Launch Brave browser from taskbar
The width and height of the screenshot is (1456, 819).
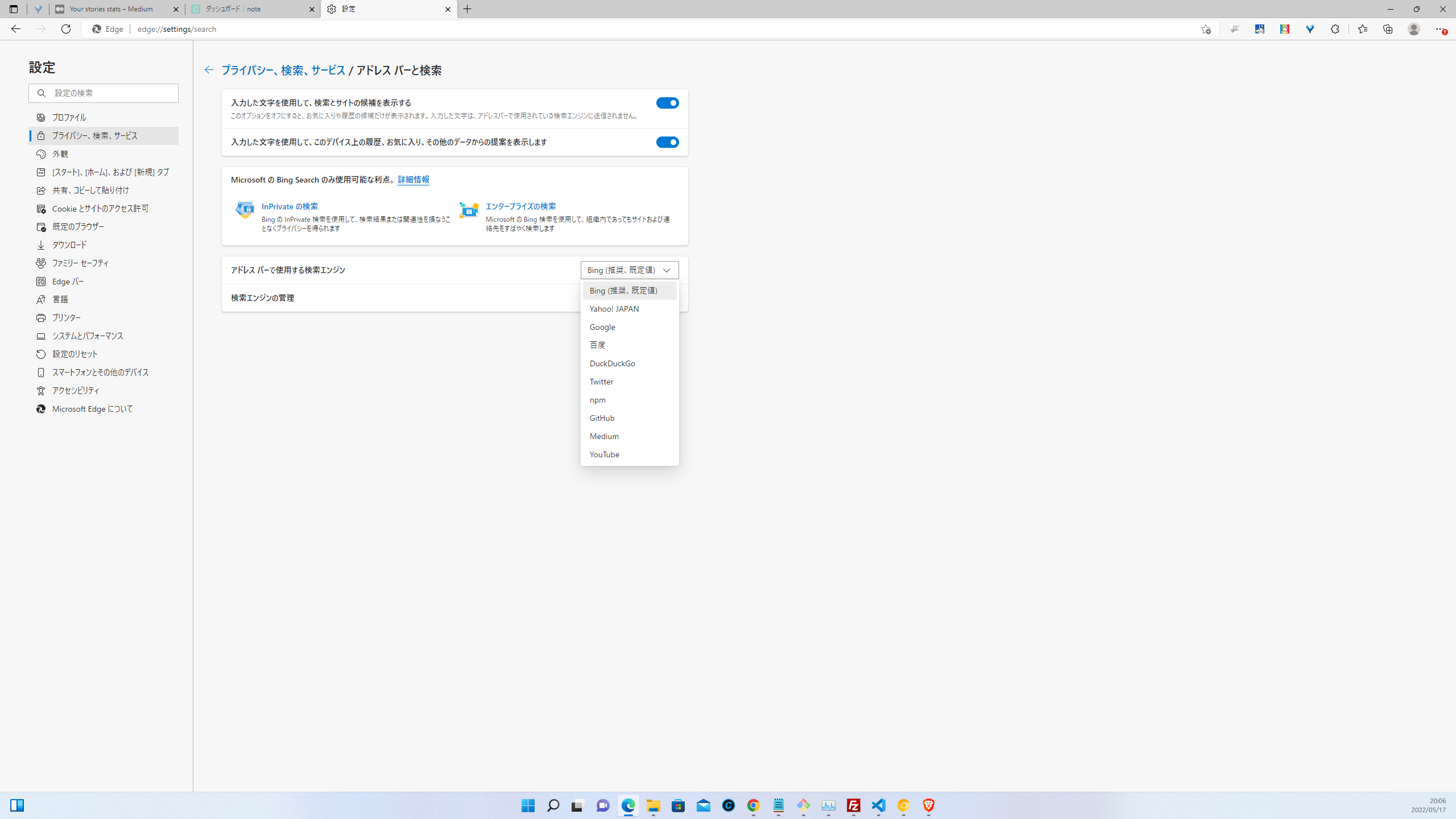(928, 805)
